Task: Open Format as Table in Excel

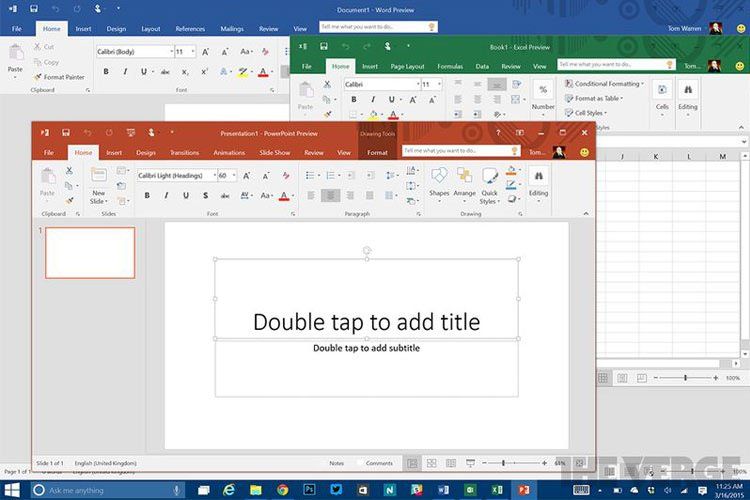Action: (x=594, y=98)
